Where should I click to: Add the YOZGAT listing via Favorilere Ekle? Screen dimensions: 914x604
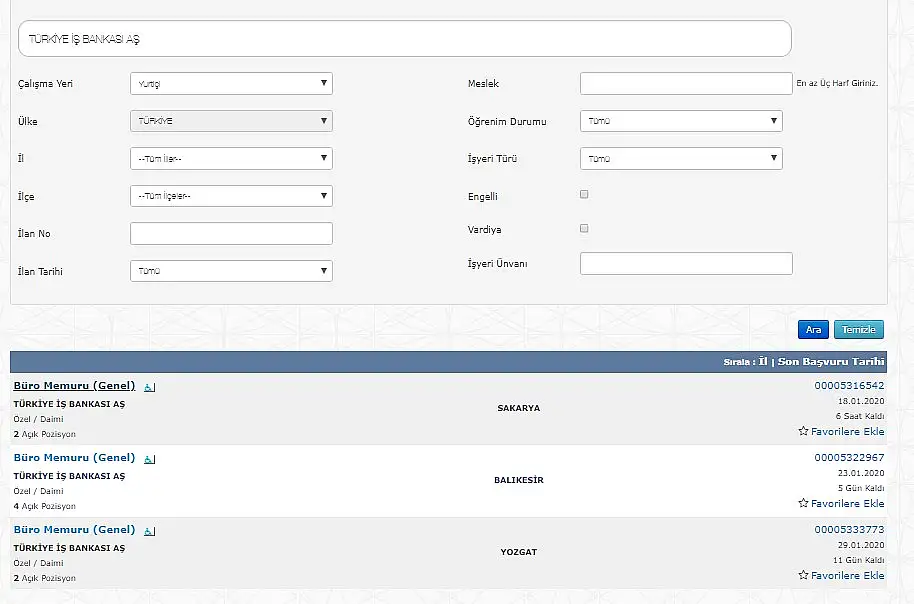tap(848, 575)
